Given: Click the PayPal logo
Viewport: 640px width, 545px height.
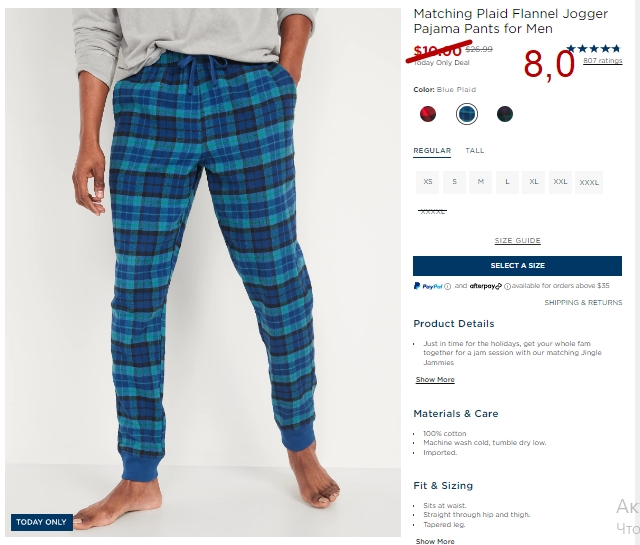Looking at the screenshot, I should pos(428,286).
